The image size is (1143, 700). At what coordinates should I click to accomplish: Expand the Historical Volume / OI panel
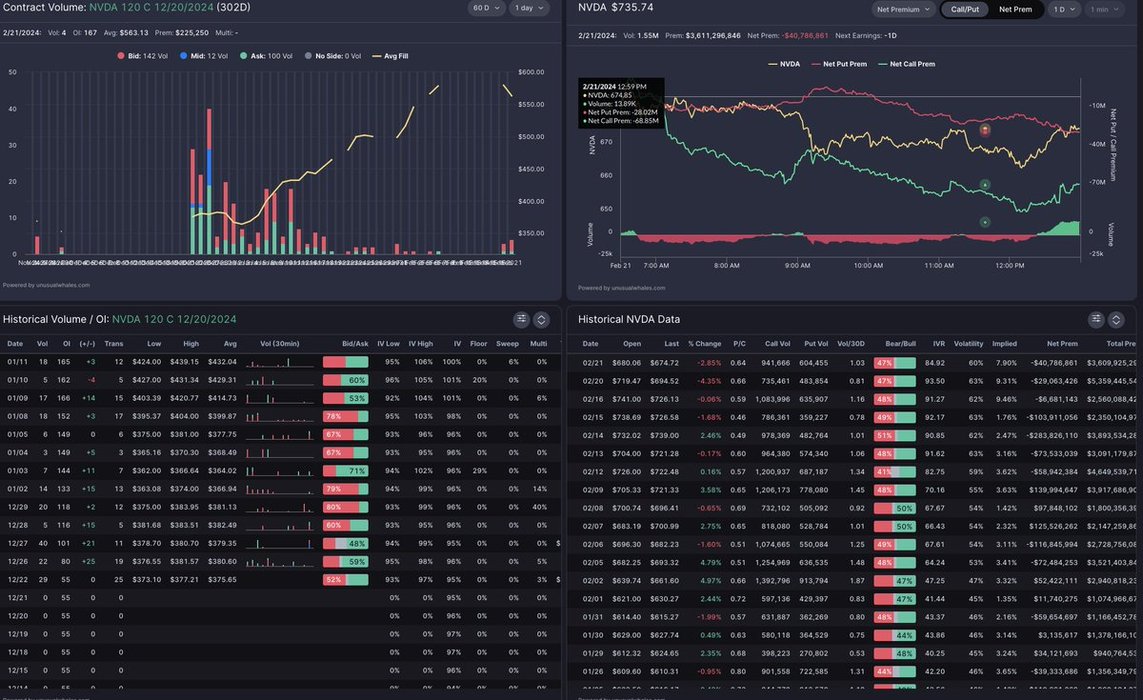[x=541, y=319]
